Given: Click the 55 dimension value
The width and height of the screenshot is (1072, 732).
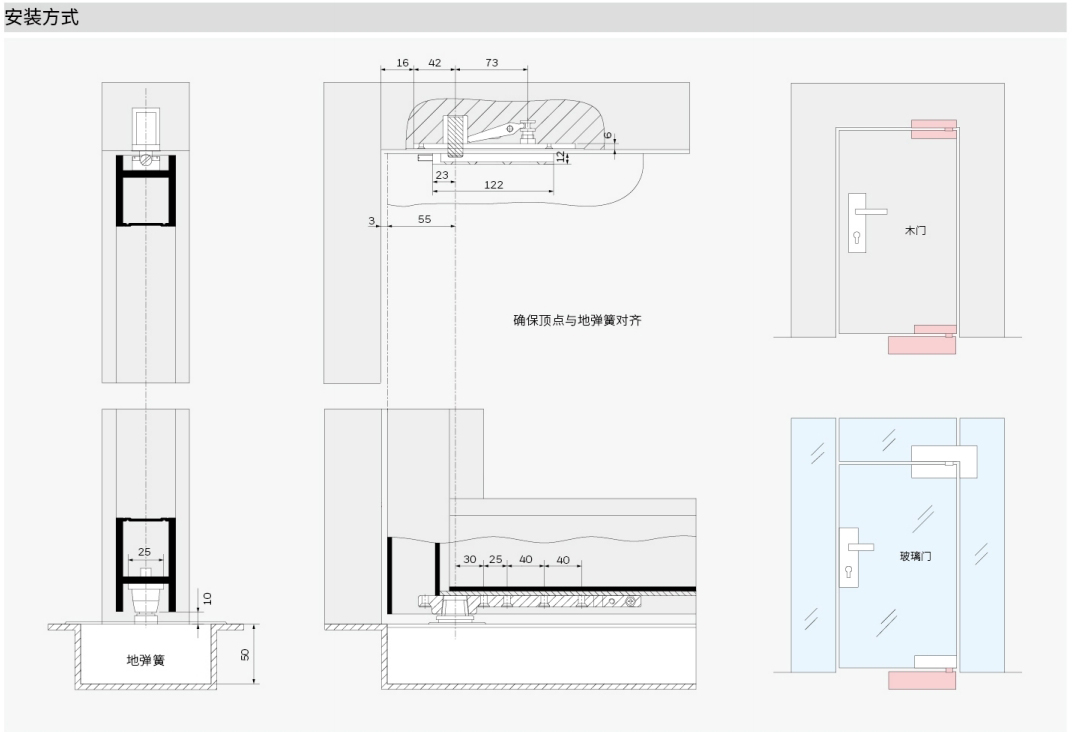Looking at the screenshot, I should (425, 219).
